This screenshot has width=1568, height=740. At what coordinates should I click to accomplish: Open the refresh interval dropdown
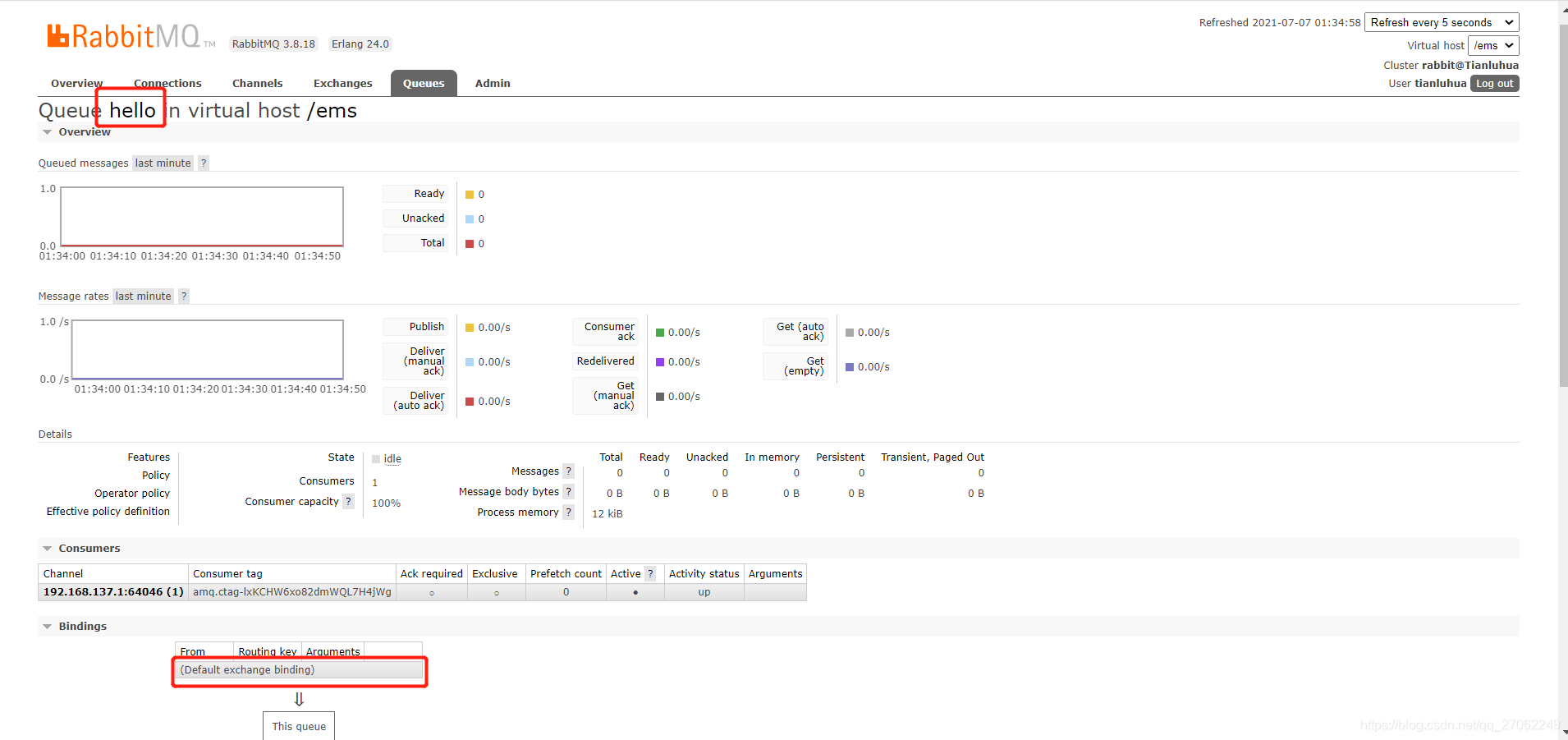pos(1442,22)
